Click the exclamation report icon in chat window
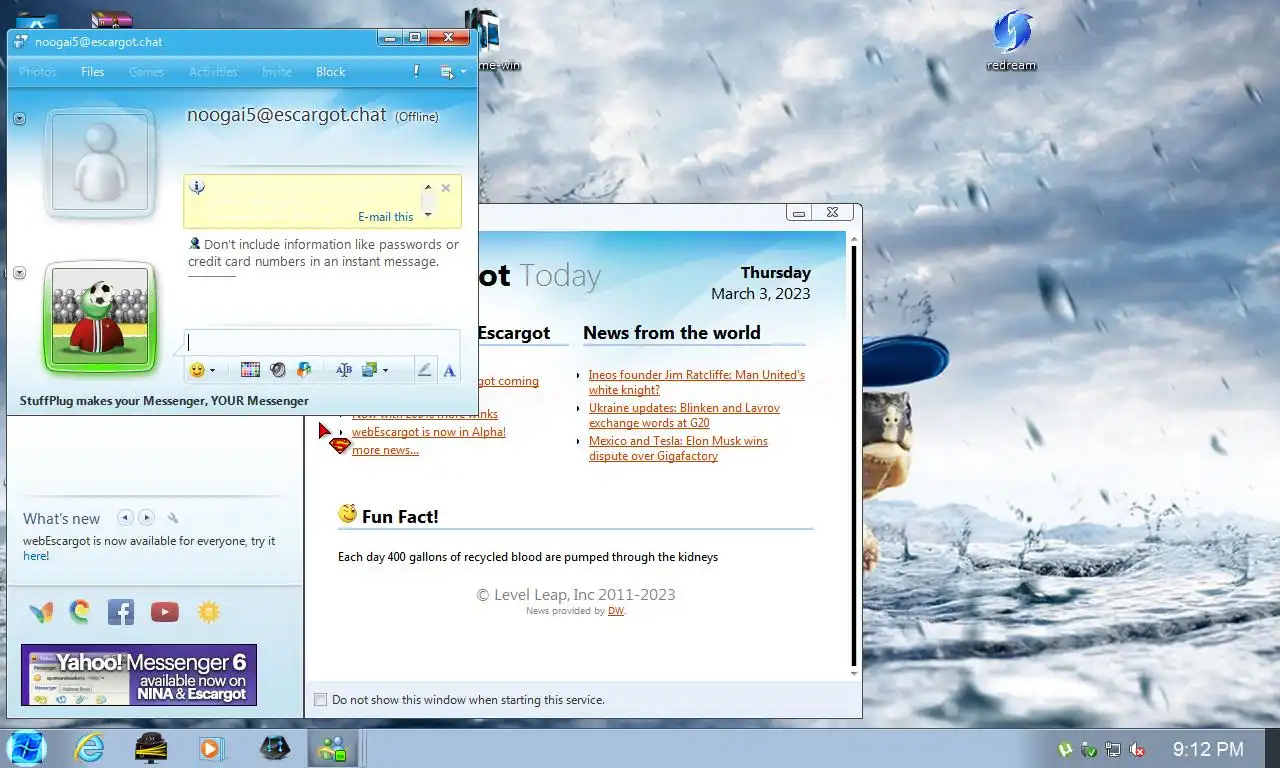 point(416,72)
